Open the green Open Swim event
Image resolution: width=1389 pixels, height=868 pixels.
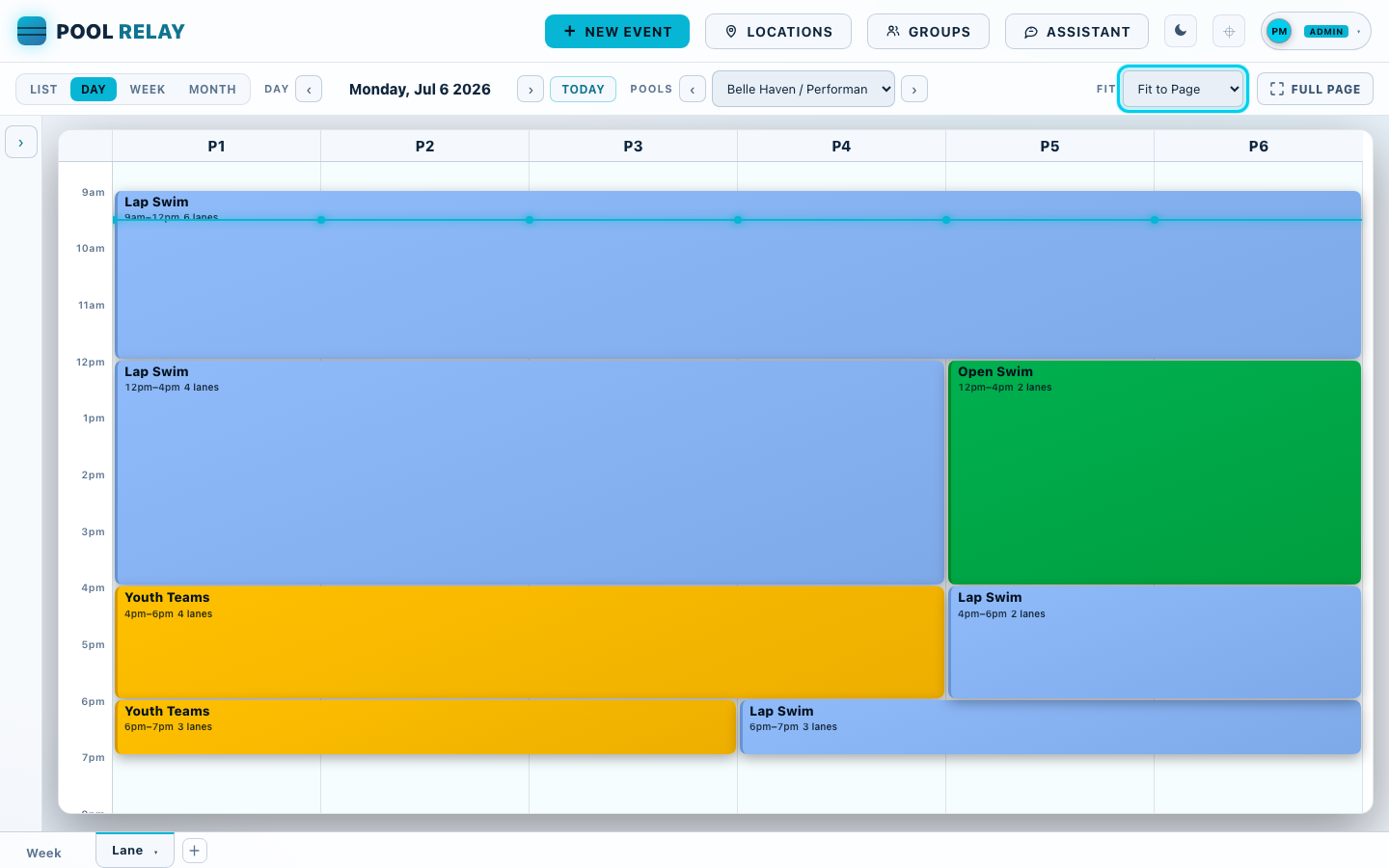(x=1155, y=473)
